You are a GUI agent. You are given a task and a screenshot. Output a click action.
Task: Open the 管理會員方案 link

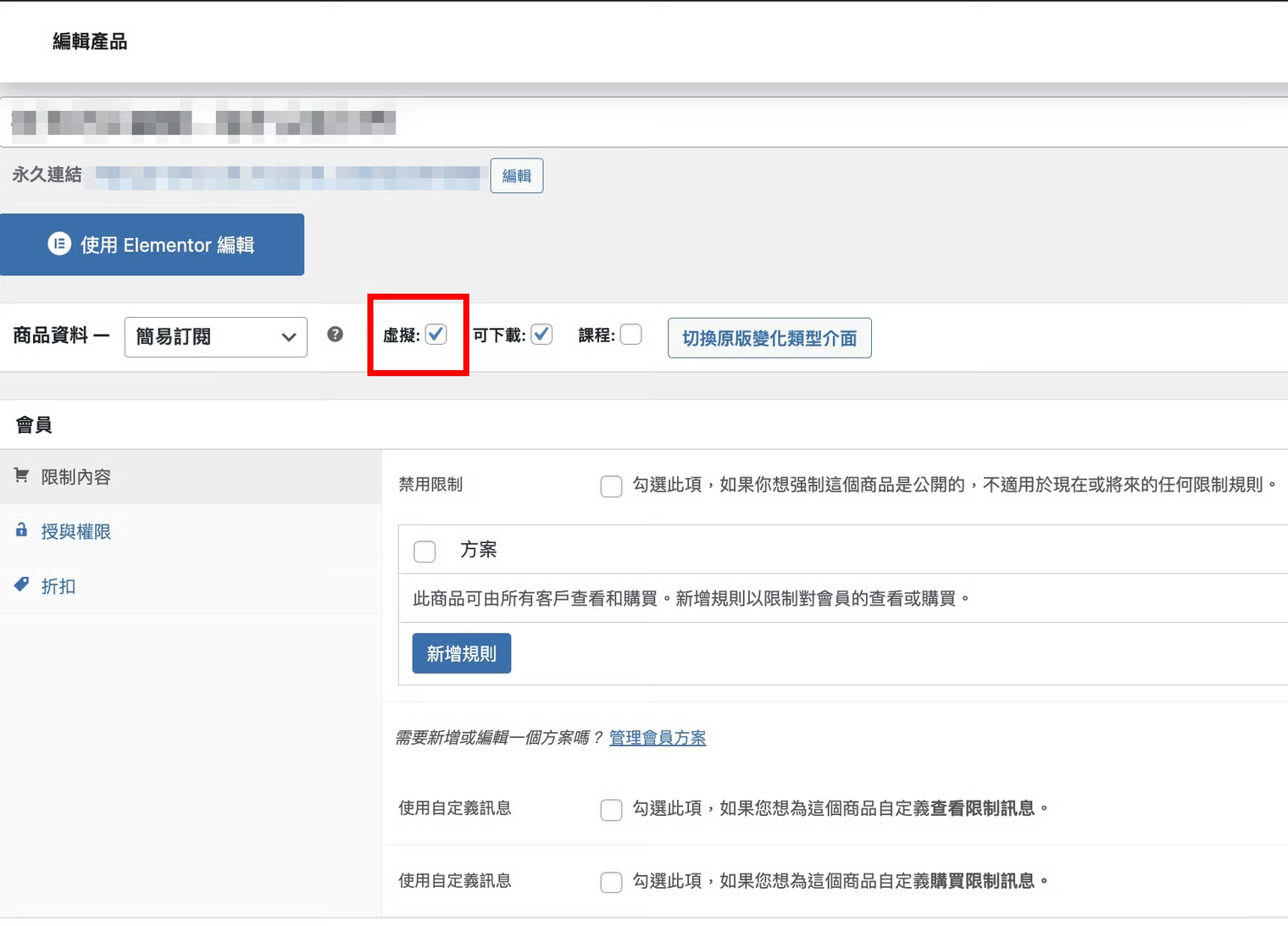pos(658,738)
